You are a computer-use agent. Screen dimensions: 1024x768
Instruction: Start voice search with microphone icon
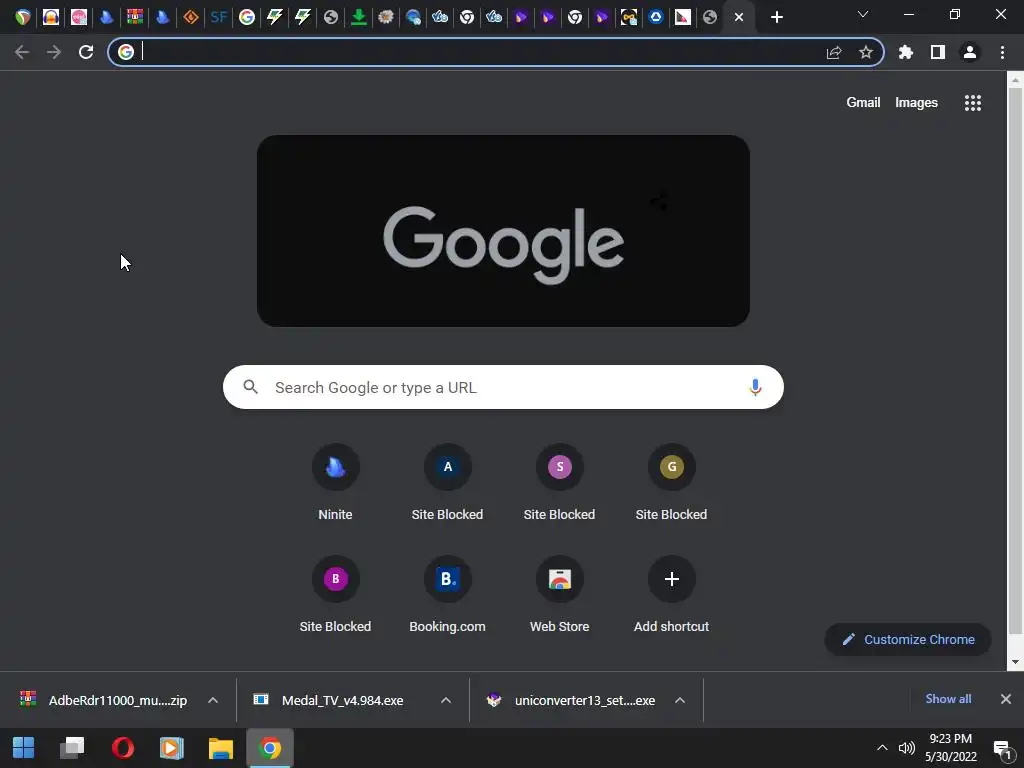(x=755, y=387)
